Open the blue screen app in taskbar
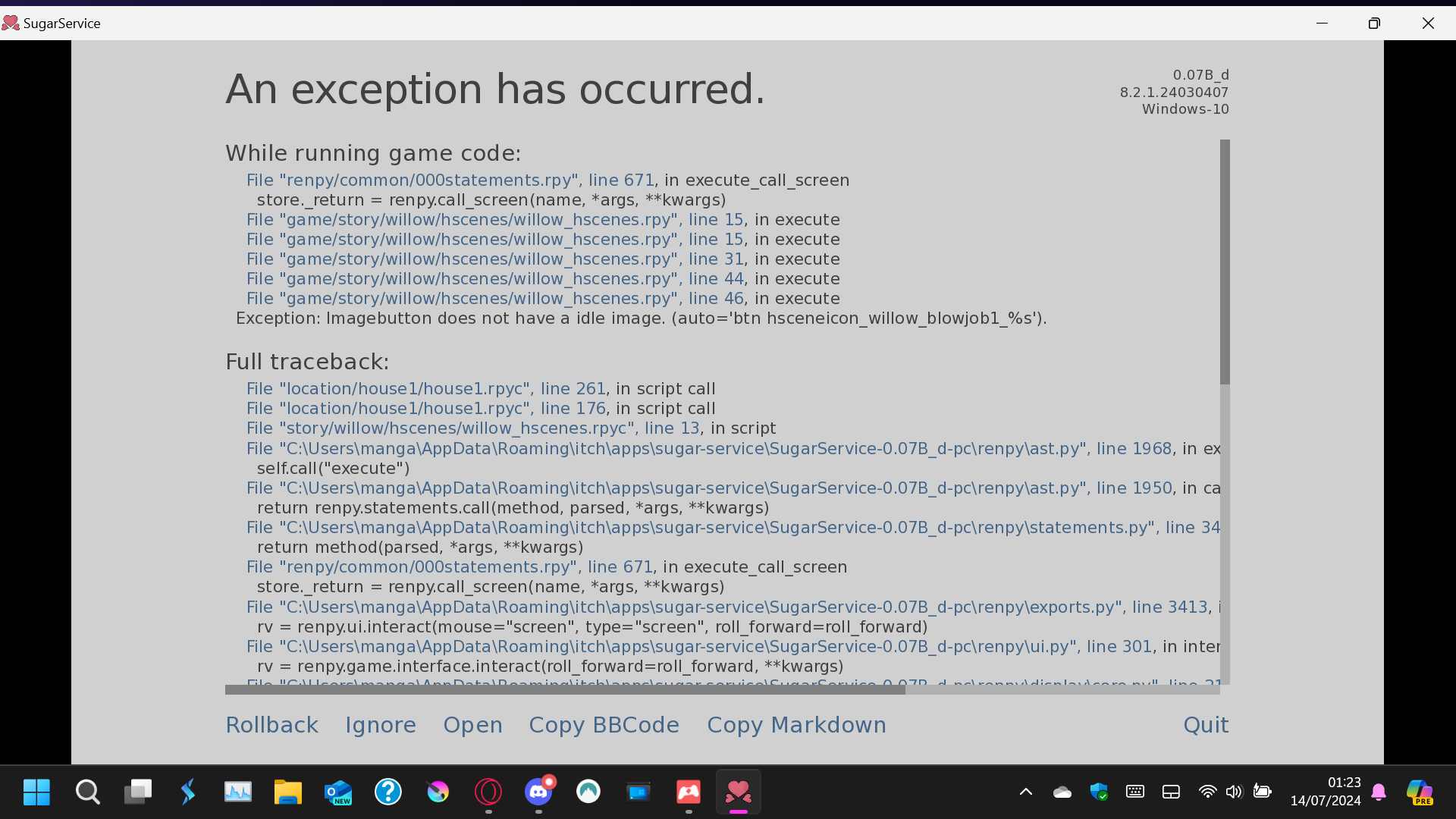Screen dimensions: 1456x819 click(639, 792)
